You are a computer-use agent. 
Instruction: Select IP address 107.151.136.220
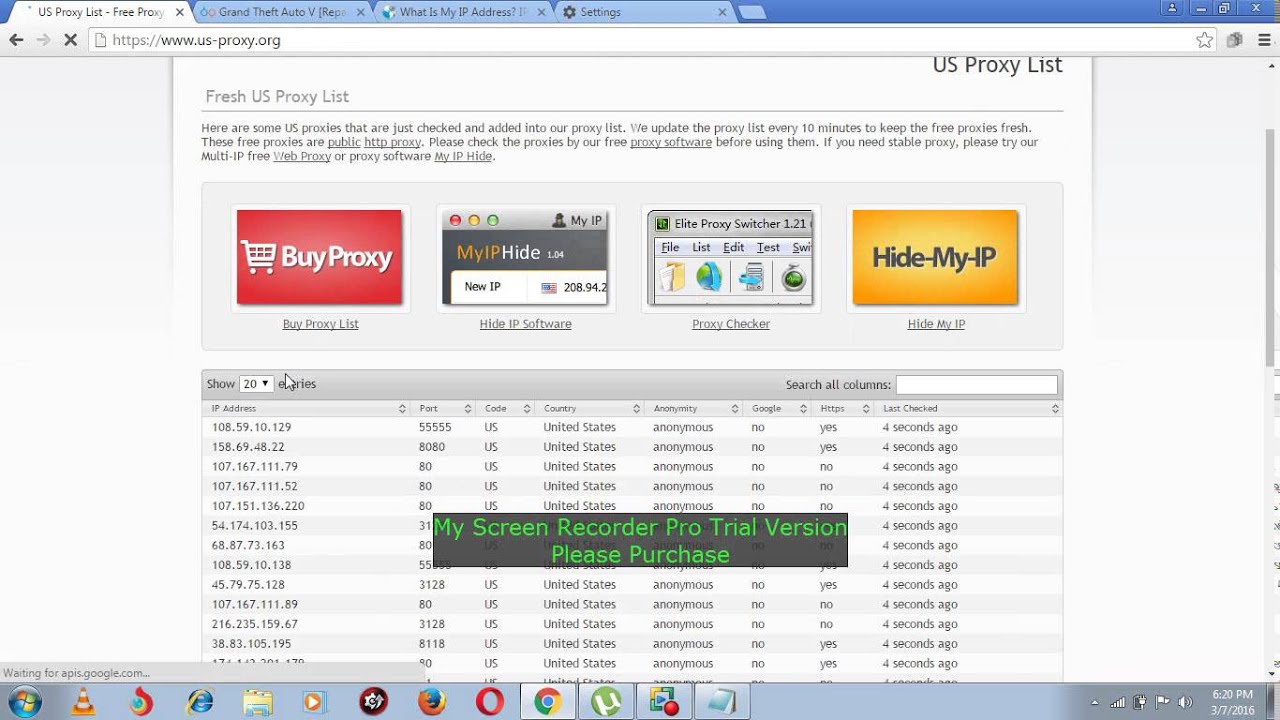[258, 506]
